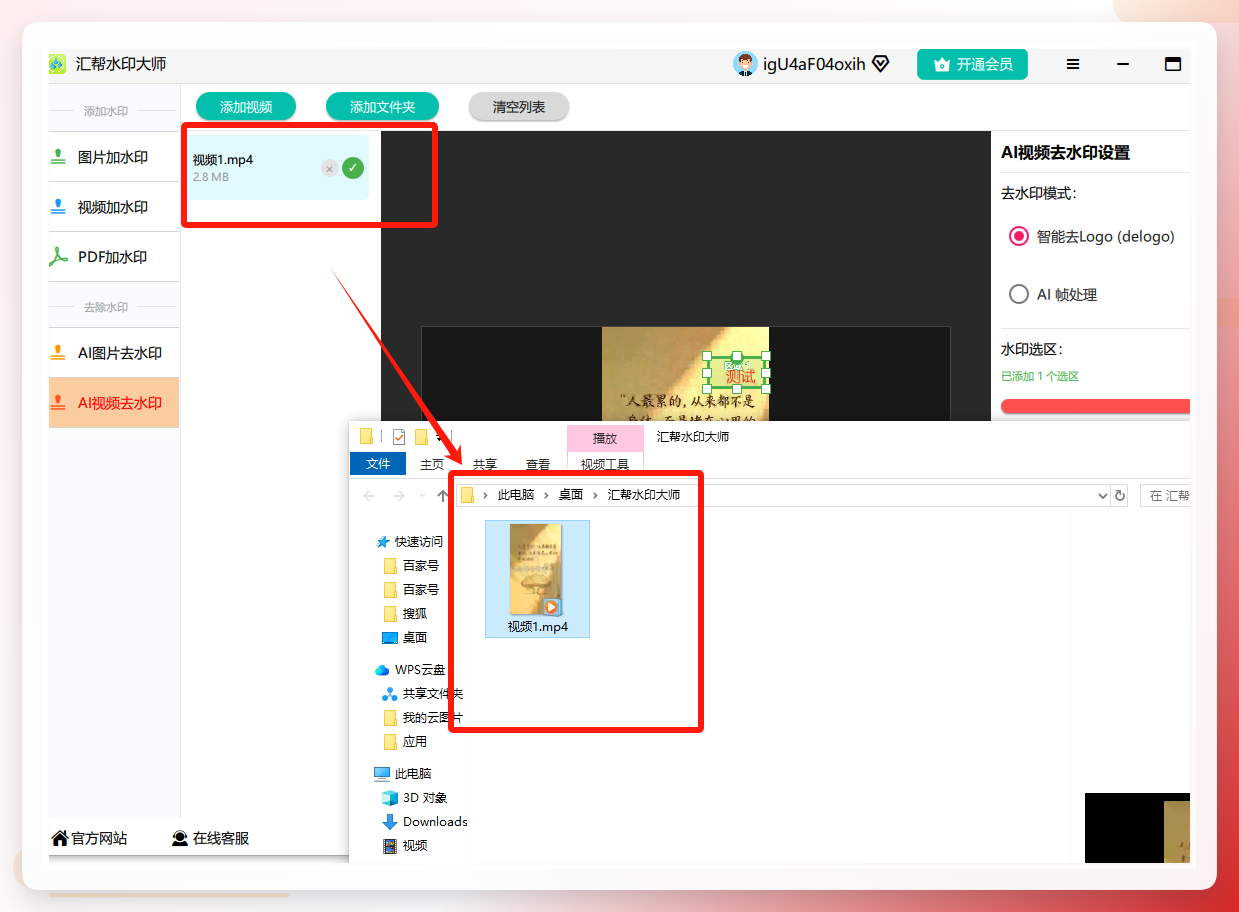
Task: Click the 清空列表 button
Action: pos(519,107)
